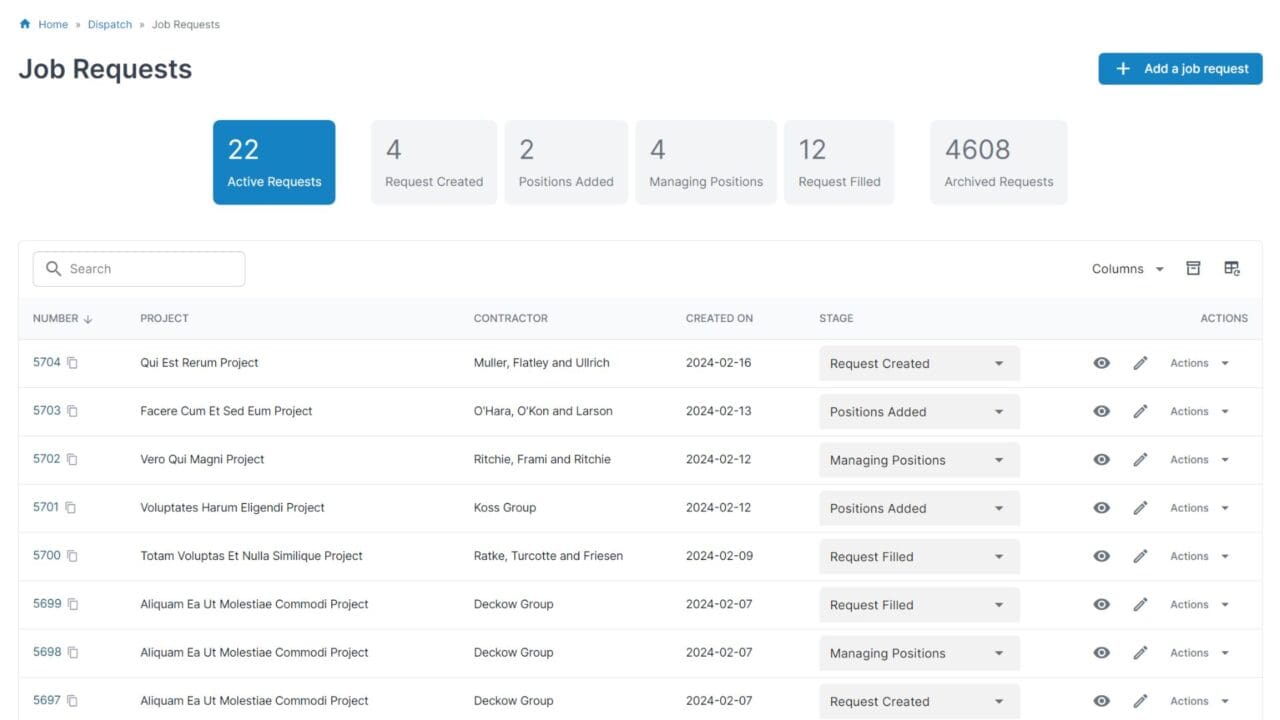Open the Dispatch breadcrumb link
1280x720 pixels.
click(109, 23)
